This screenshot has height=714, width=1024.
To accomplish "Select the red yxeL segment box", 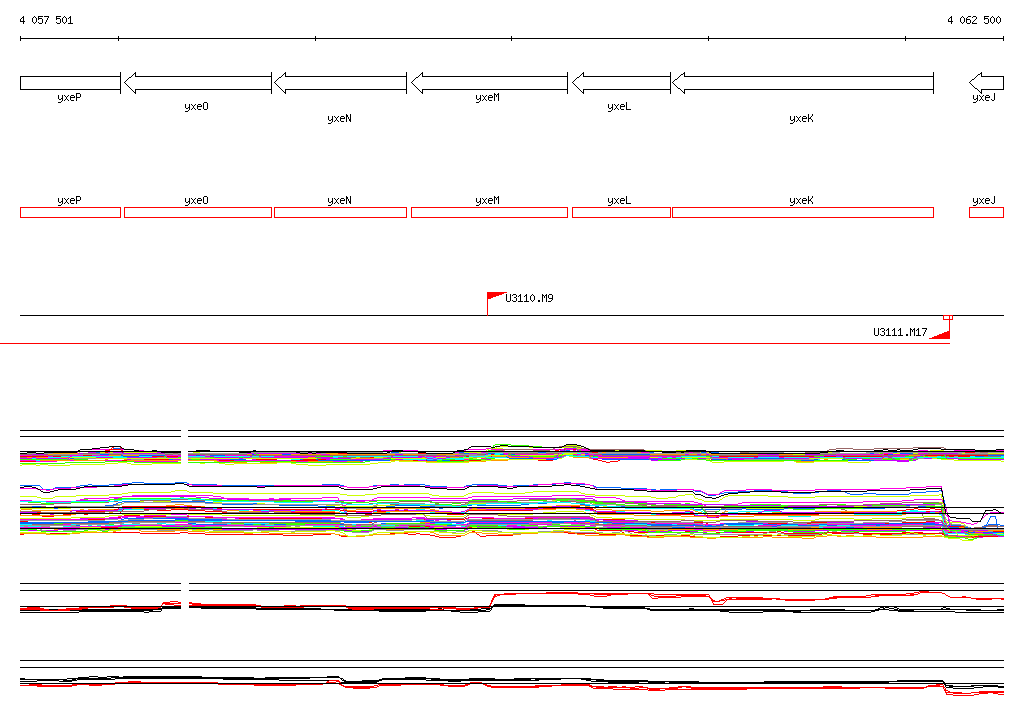I will [621, 212].
